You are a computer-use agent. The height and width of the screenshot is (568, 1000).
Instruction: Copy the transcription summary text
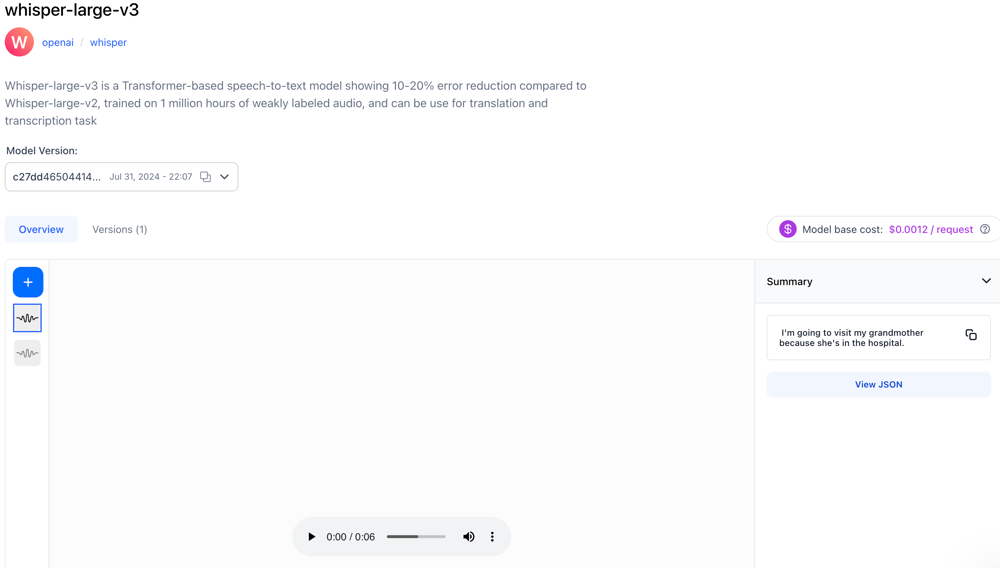click(971, 335)
